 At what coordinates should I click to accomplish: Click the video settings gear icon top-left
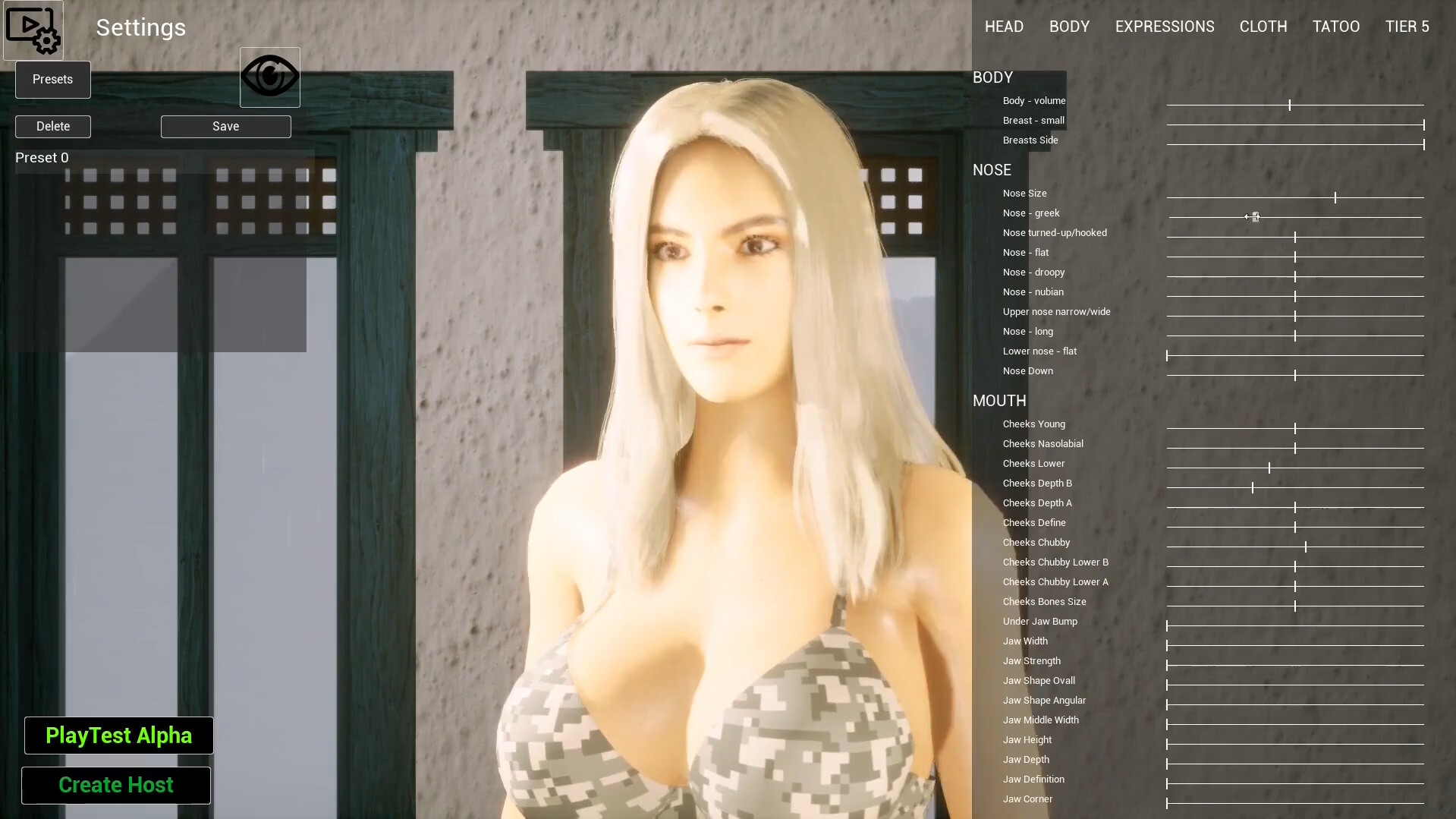(33, 29)
